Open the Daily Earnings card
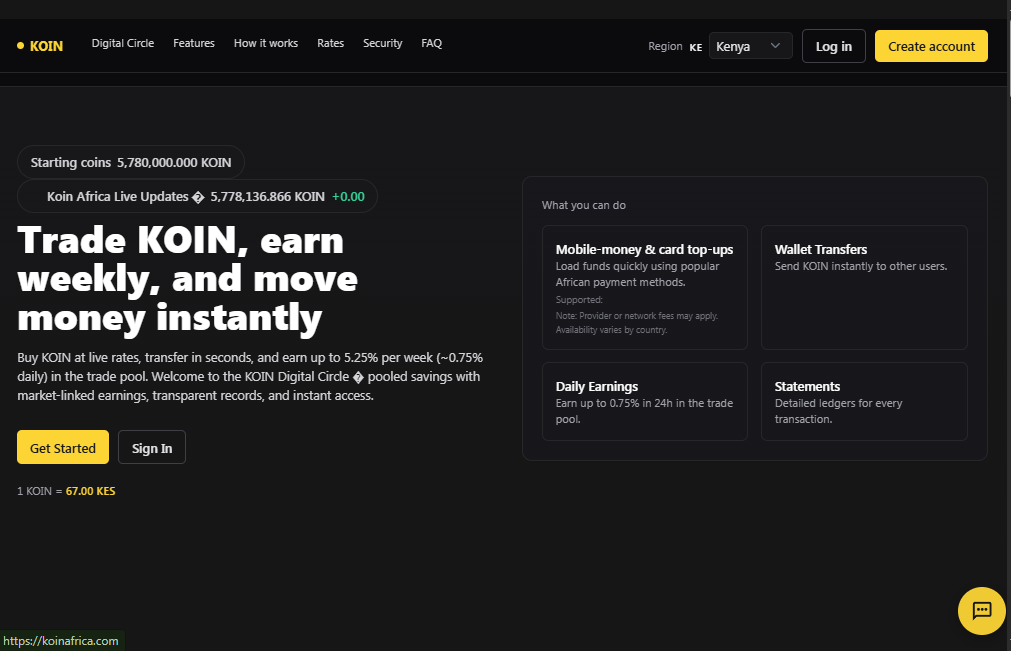1011x651 pixels. [645, 402]
